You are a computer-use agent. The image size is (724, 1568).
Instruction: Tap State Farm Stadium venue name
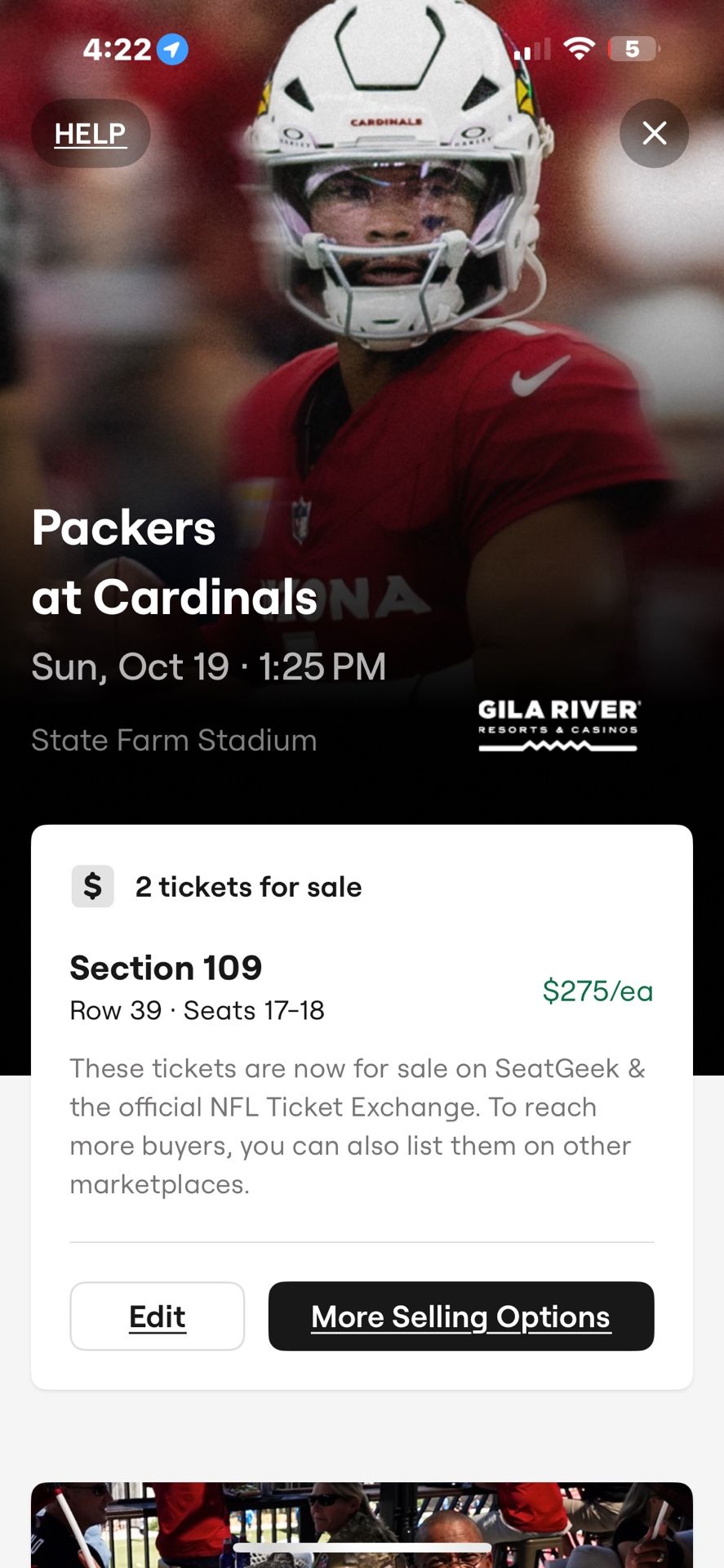(x=174, y=740)
